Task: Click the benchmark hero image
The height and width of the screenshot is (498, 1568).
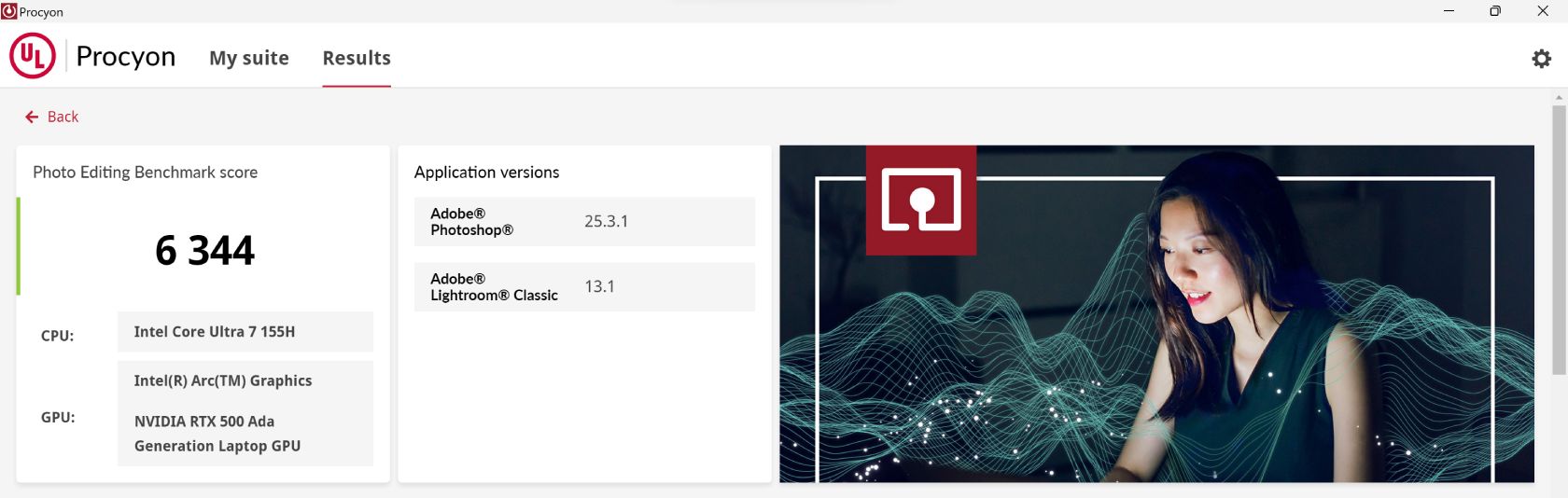Action: (x=1156, y=313)
